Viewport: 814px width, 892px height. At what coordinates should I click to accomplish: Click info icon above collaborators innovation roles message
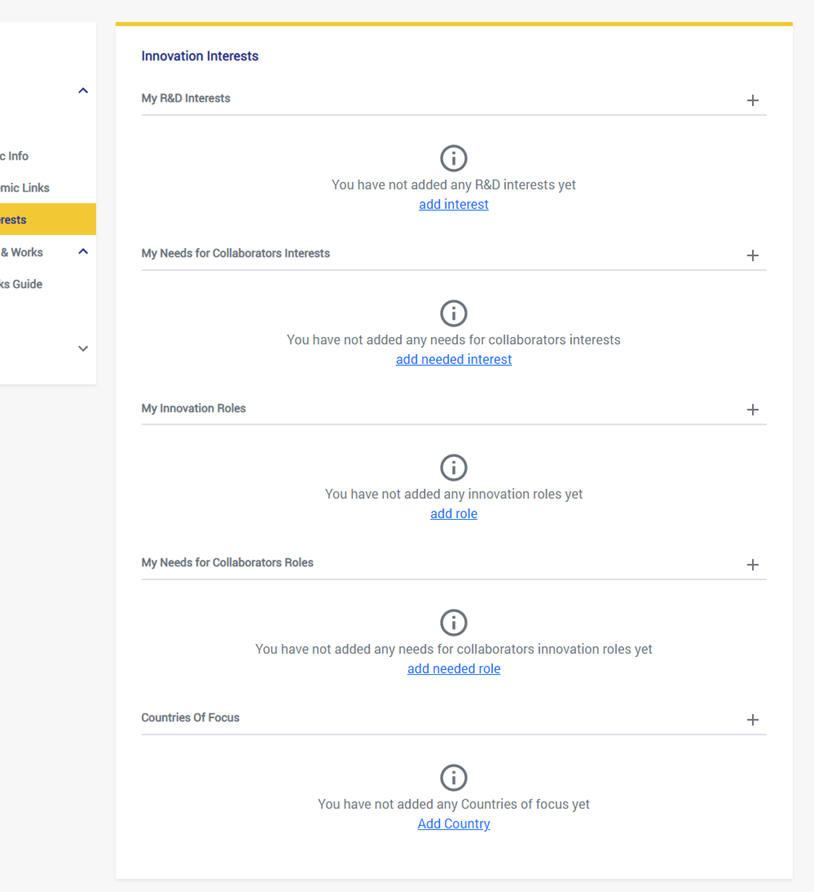[453, 622]
